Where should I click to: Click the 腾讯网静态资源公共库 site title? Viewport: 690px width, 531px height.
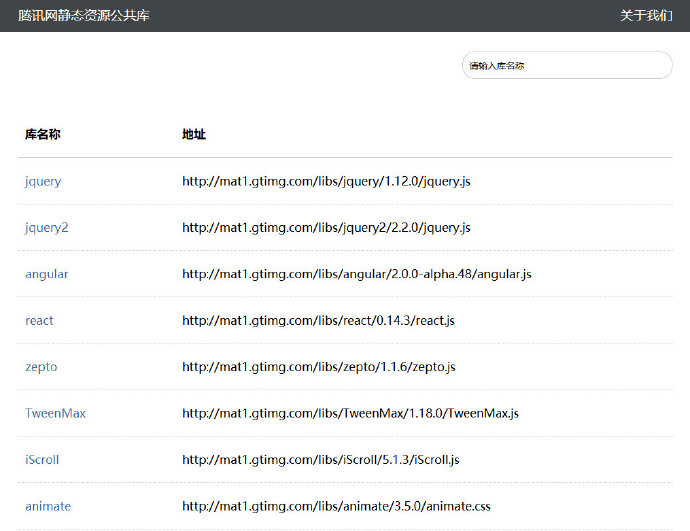[84, 15]
